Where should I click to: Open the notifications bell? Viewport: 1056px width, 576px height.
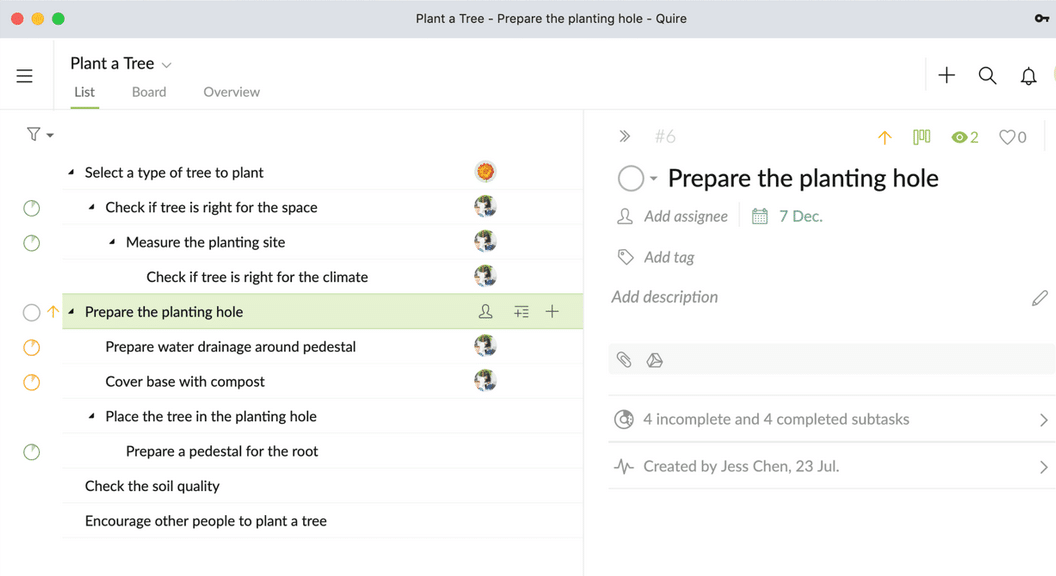pos(1028,76)
